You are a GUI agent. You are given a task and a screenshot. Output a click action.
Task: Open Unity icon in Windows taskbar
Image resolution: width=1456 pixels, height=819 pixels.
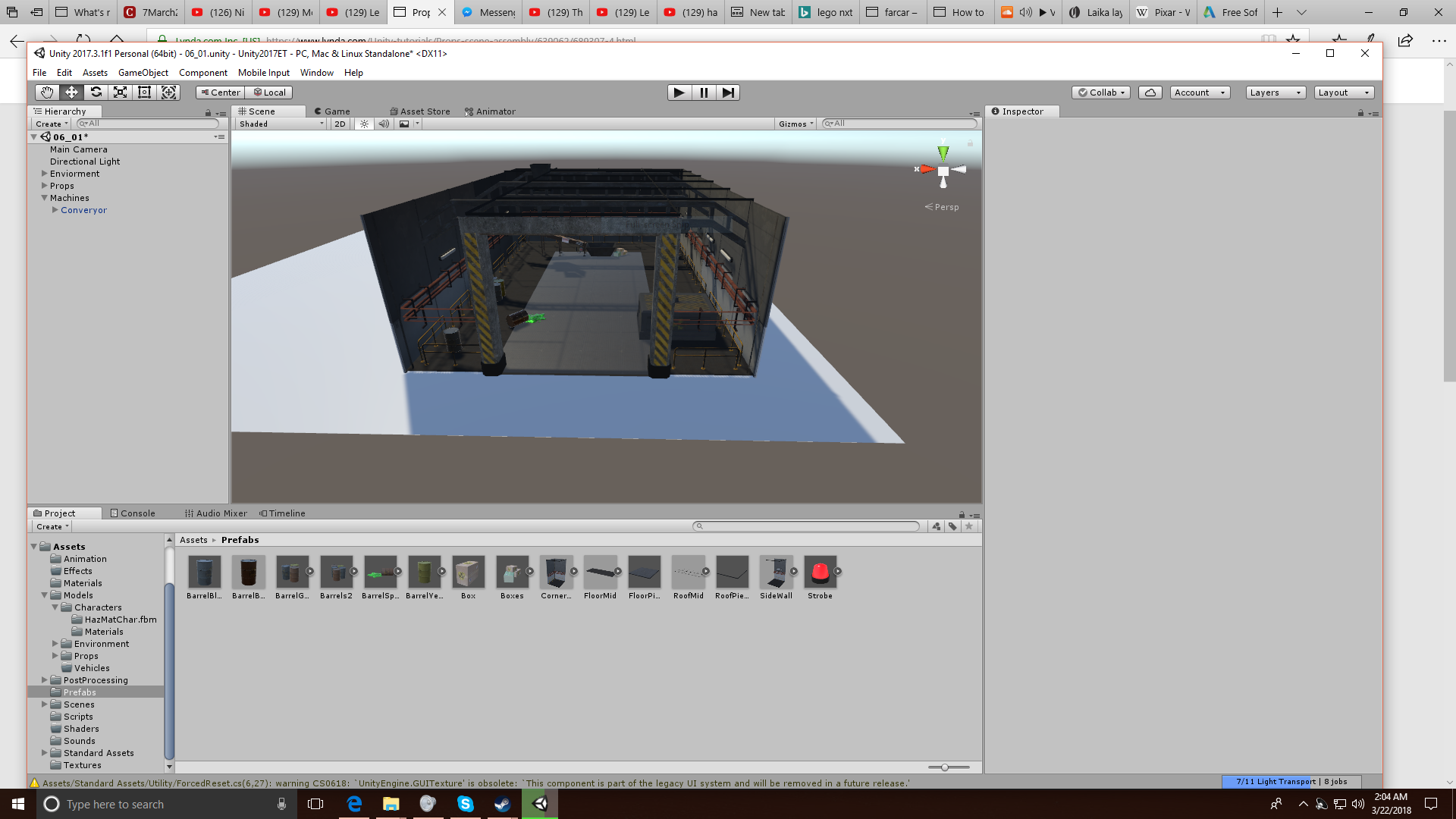[540, 804]
